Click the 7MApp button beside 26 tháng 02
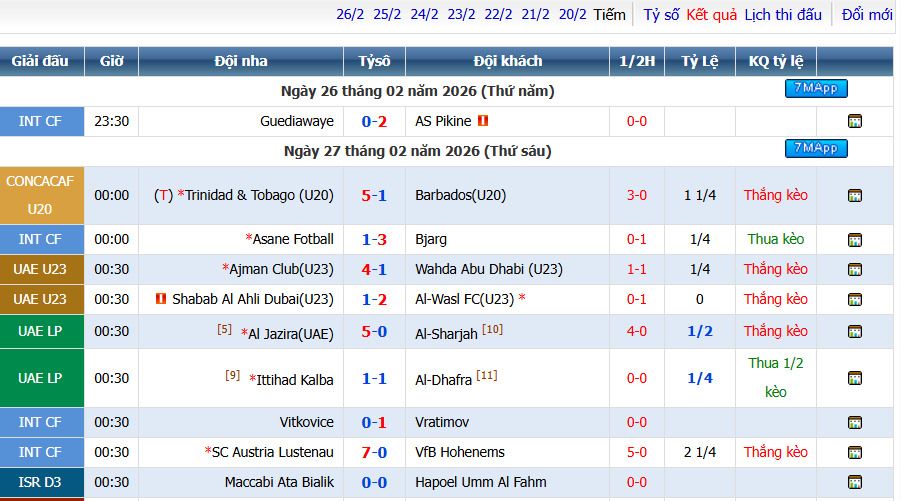This screenshot has width=901, height=501. (x=816, y=88)
